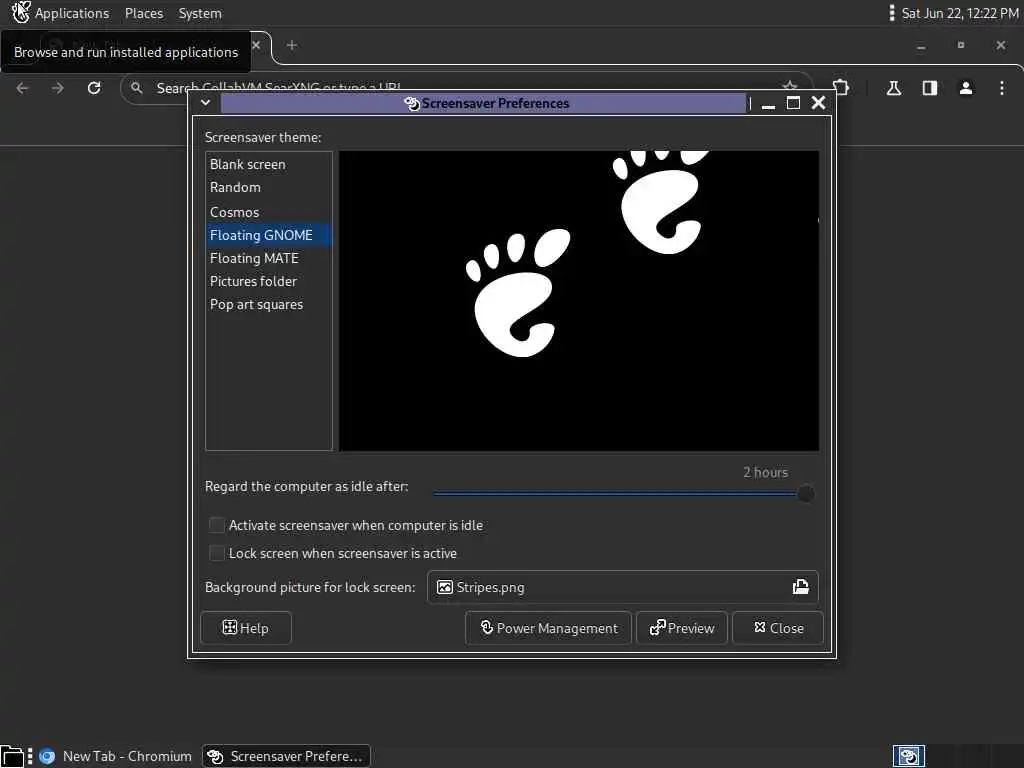Screen dimensions: 1024x768
Task: Select the Pictures folder theme
Action: 268,281
